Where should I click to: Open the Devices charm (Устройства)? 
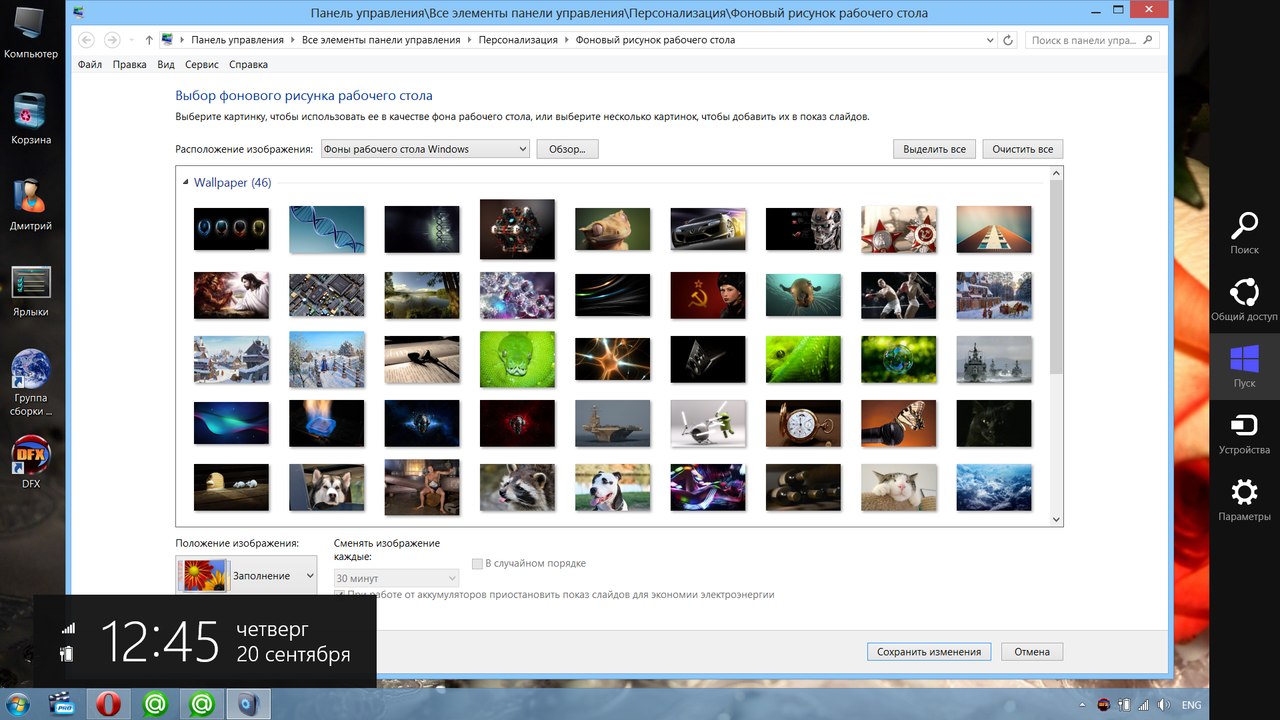[1244, 432]
